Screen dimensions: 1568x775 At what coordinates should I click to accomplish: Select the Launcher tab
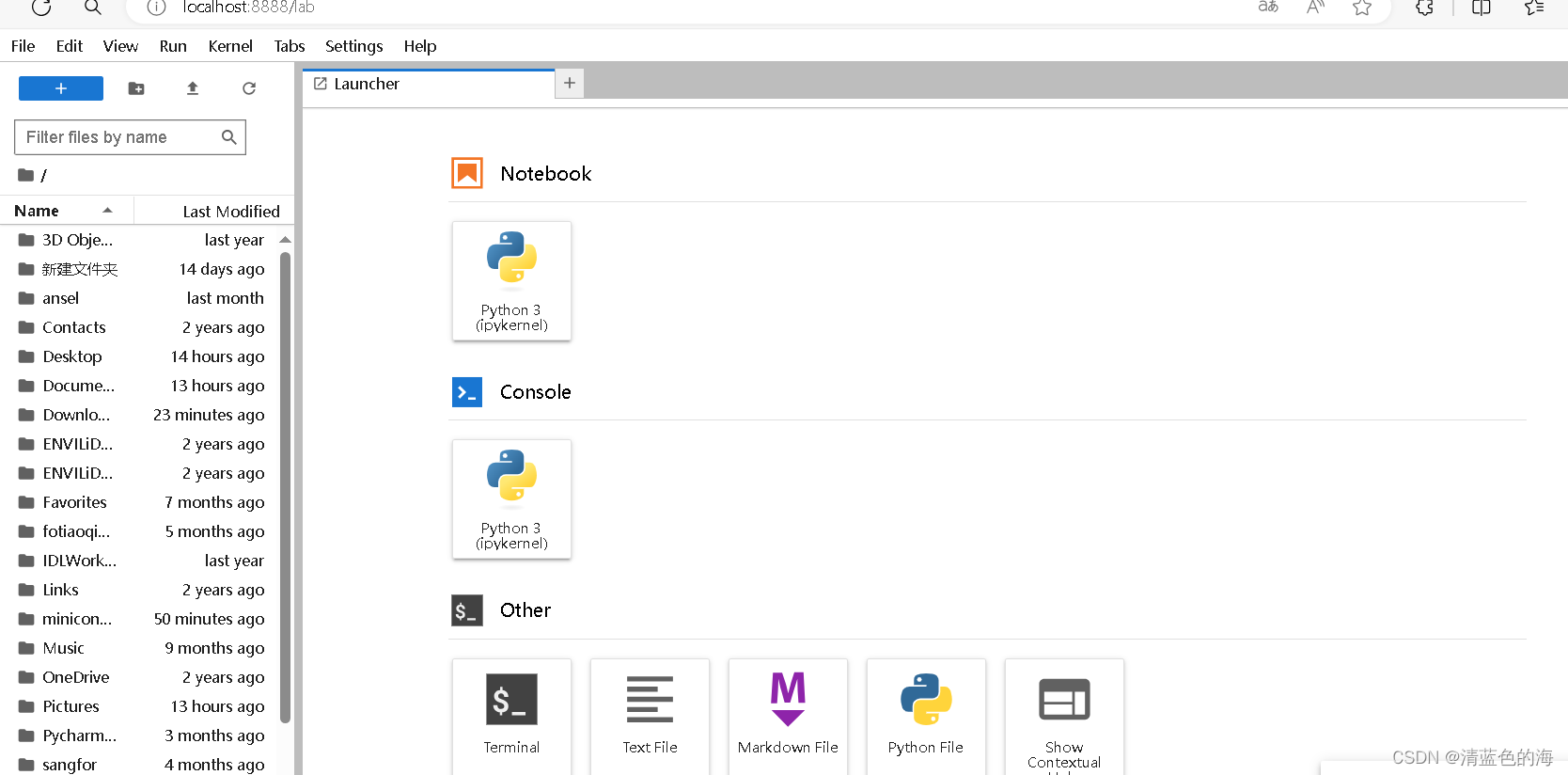click(x=429, y=84)
